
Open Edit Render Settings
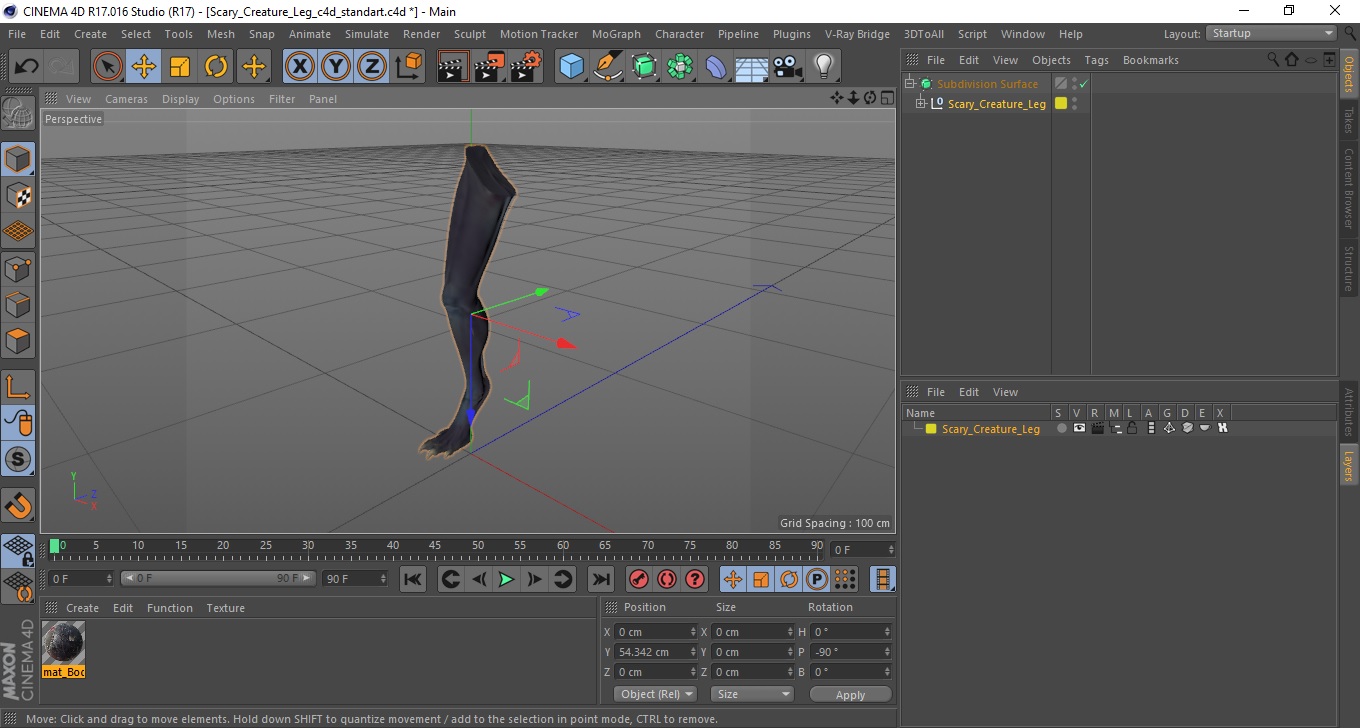pyautogui.click(x=525, y=67)
